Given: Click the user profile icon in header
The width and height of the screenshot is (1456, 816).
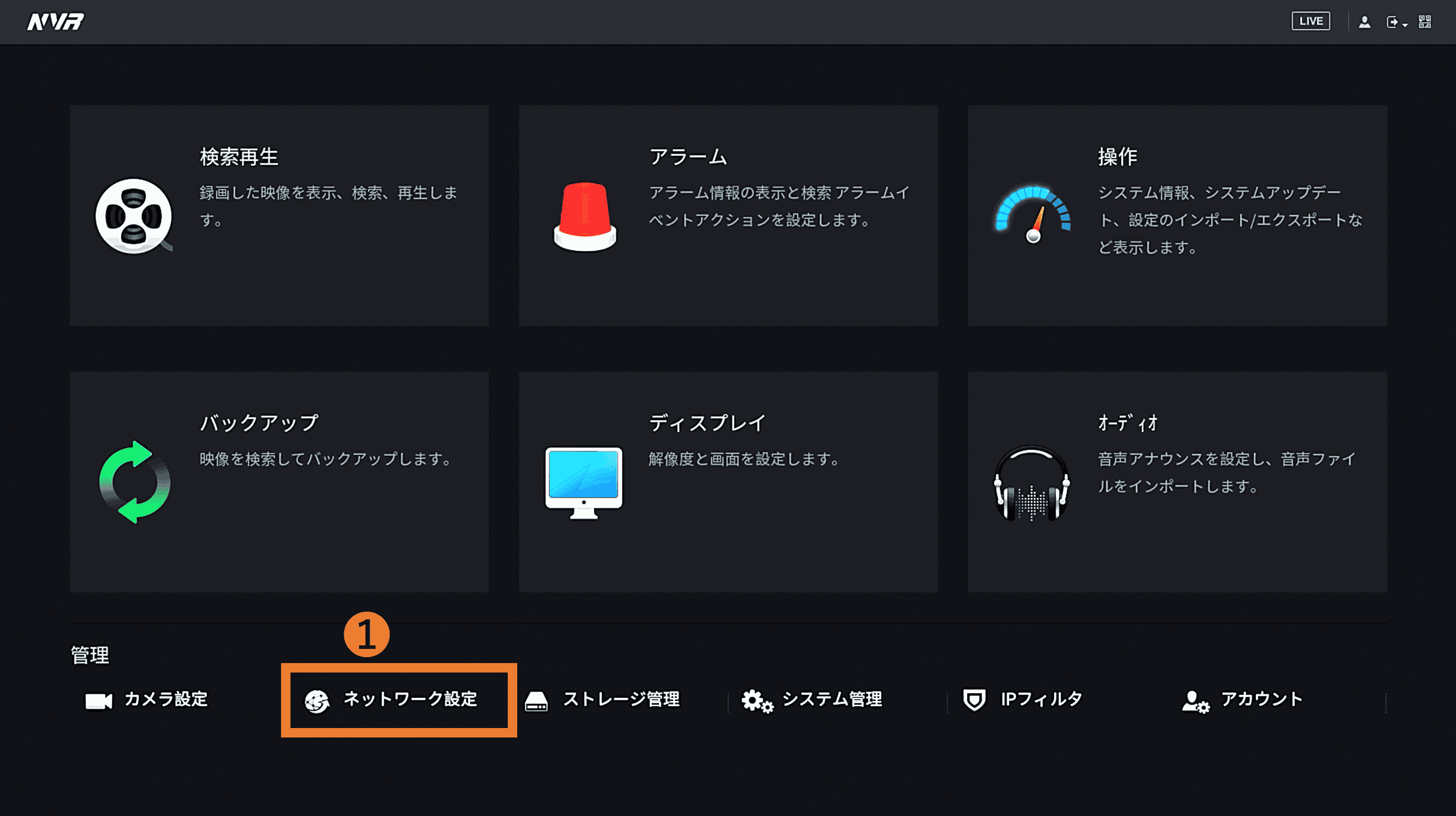Looking at the screenshot, I should [x=1364, y=22].
